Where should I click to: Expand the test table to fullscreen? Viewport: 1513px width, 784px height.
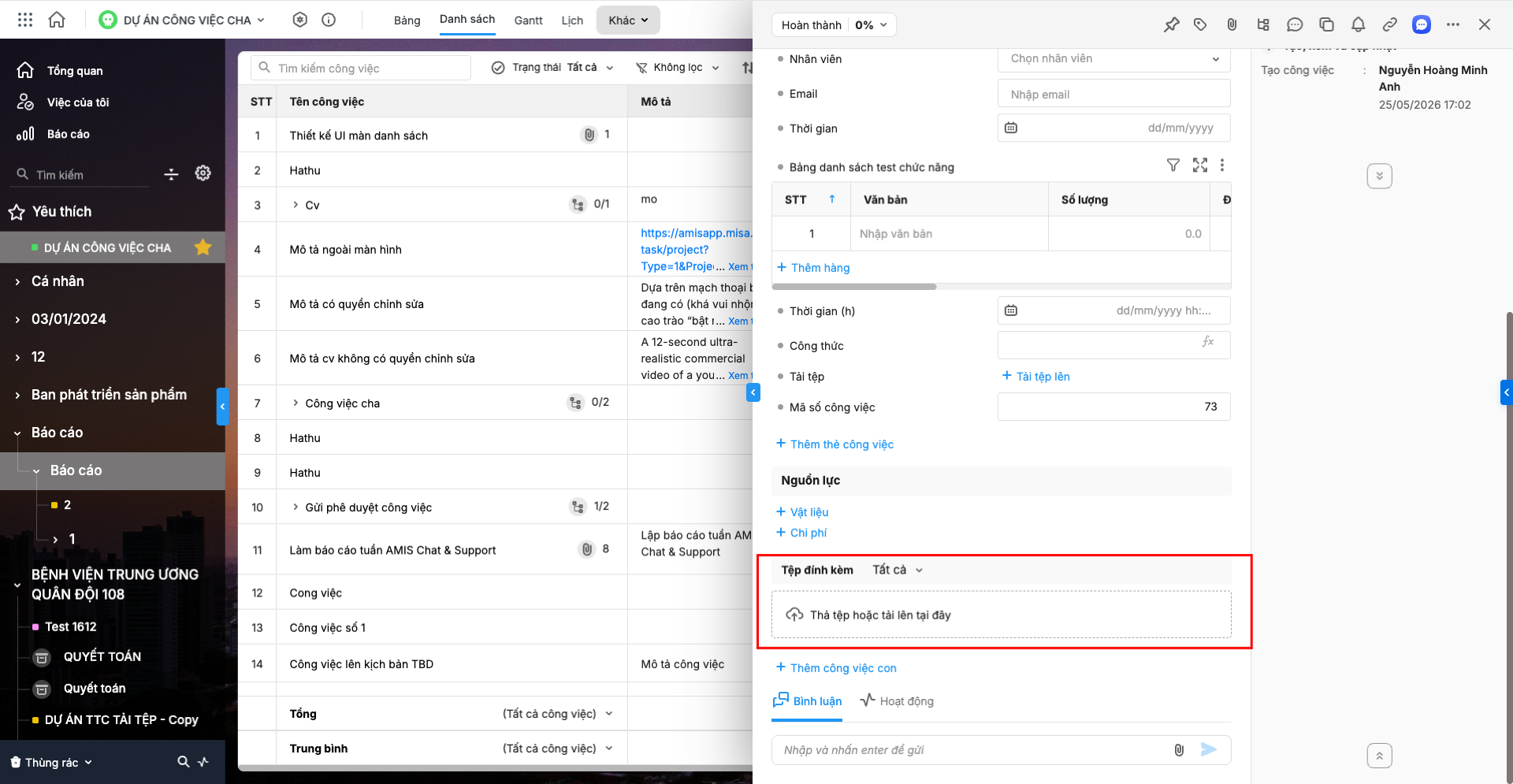point(1200,165)
